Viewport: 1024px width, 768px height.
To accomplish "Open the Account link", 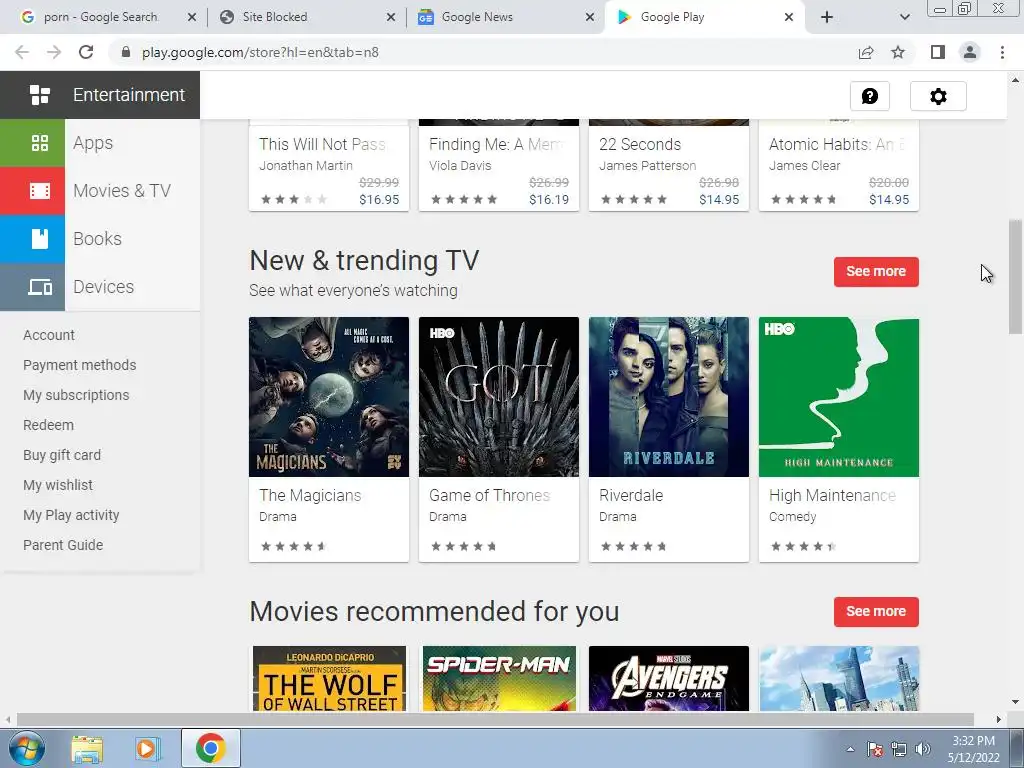I will 49,335.
